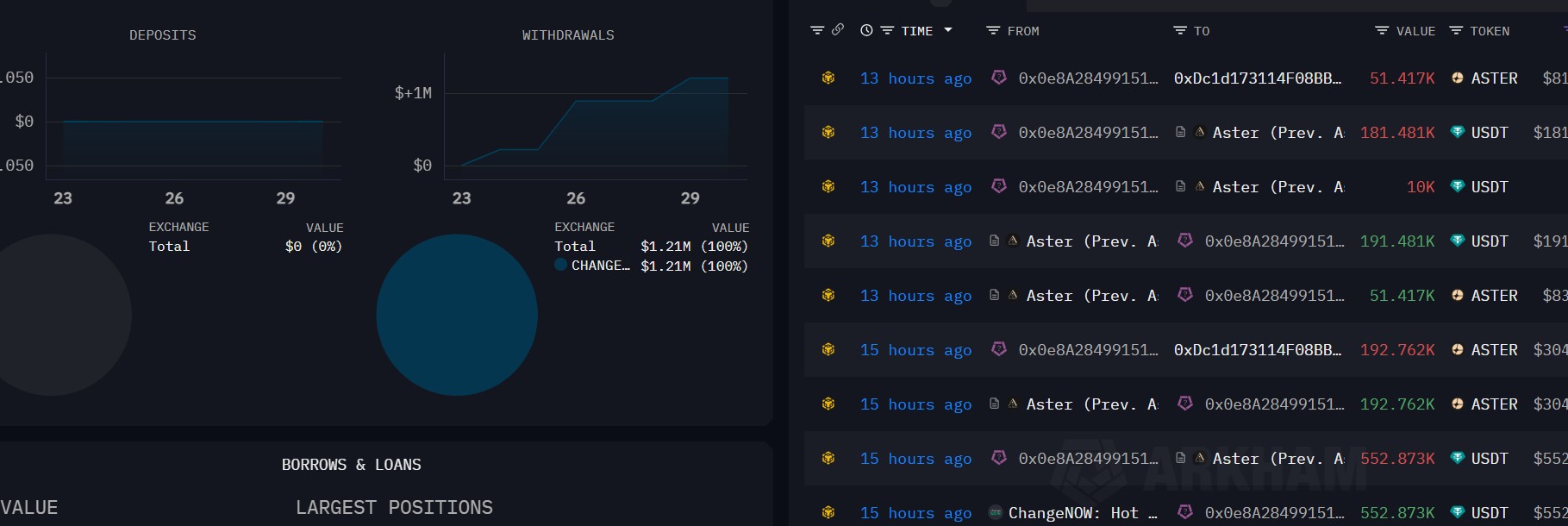Click the BNB chain icon on the 191.481K USDT row

tap(828, 241)
